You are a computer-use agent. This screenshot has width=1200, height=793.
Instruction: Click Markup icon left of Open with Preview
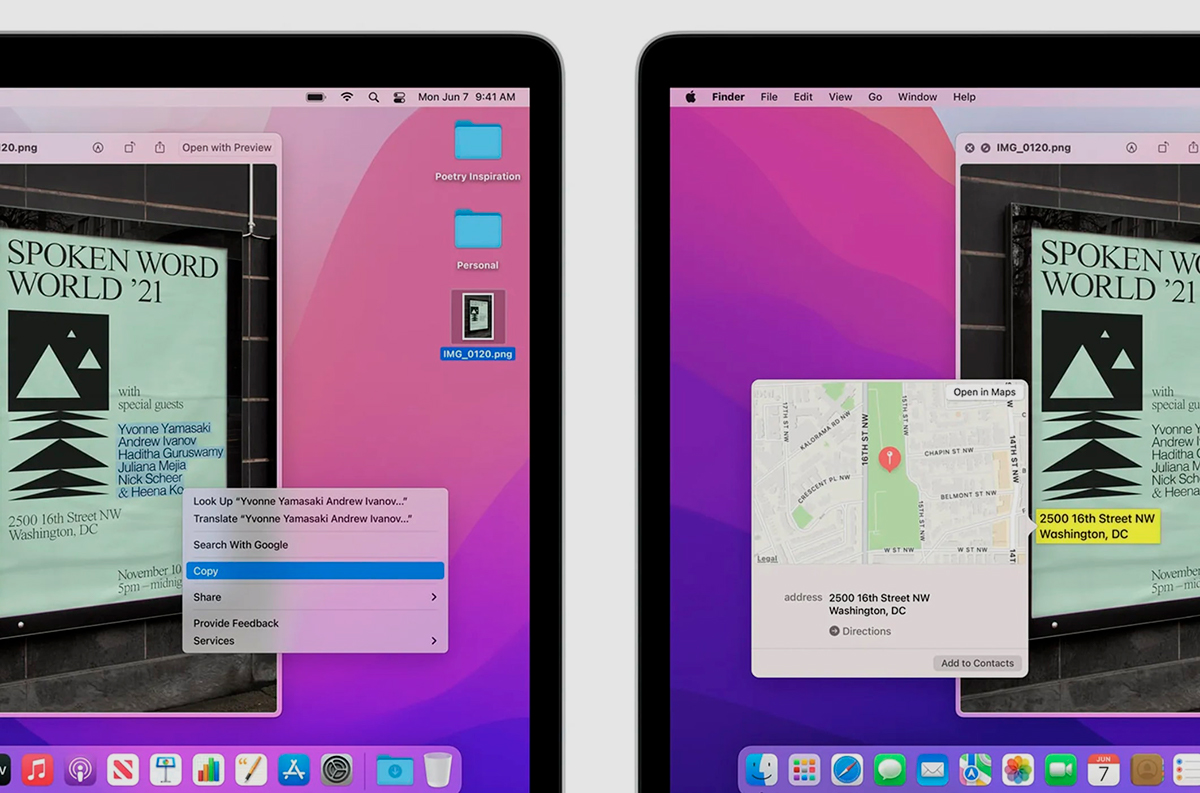[x=98, y=147]
